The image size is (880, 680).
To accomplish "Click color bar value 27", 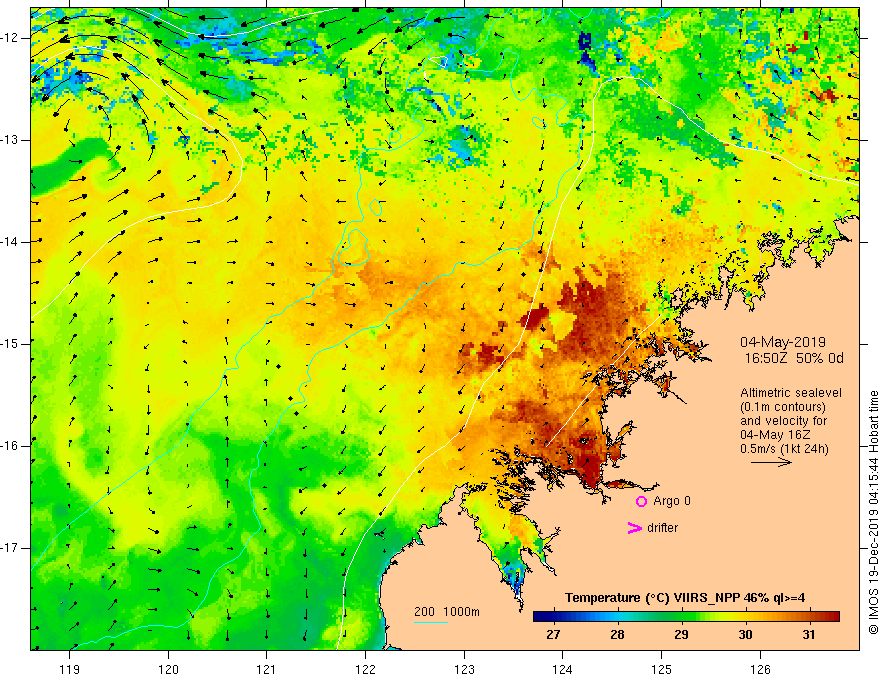I will pos(553,635).
